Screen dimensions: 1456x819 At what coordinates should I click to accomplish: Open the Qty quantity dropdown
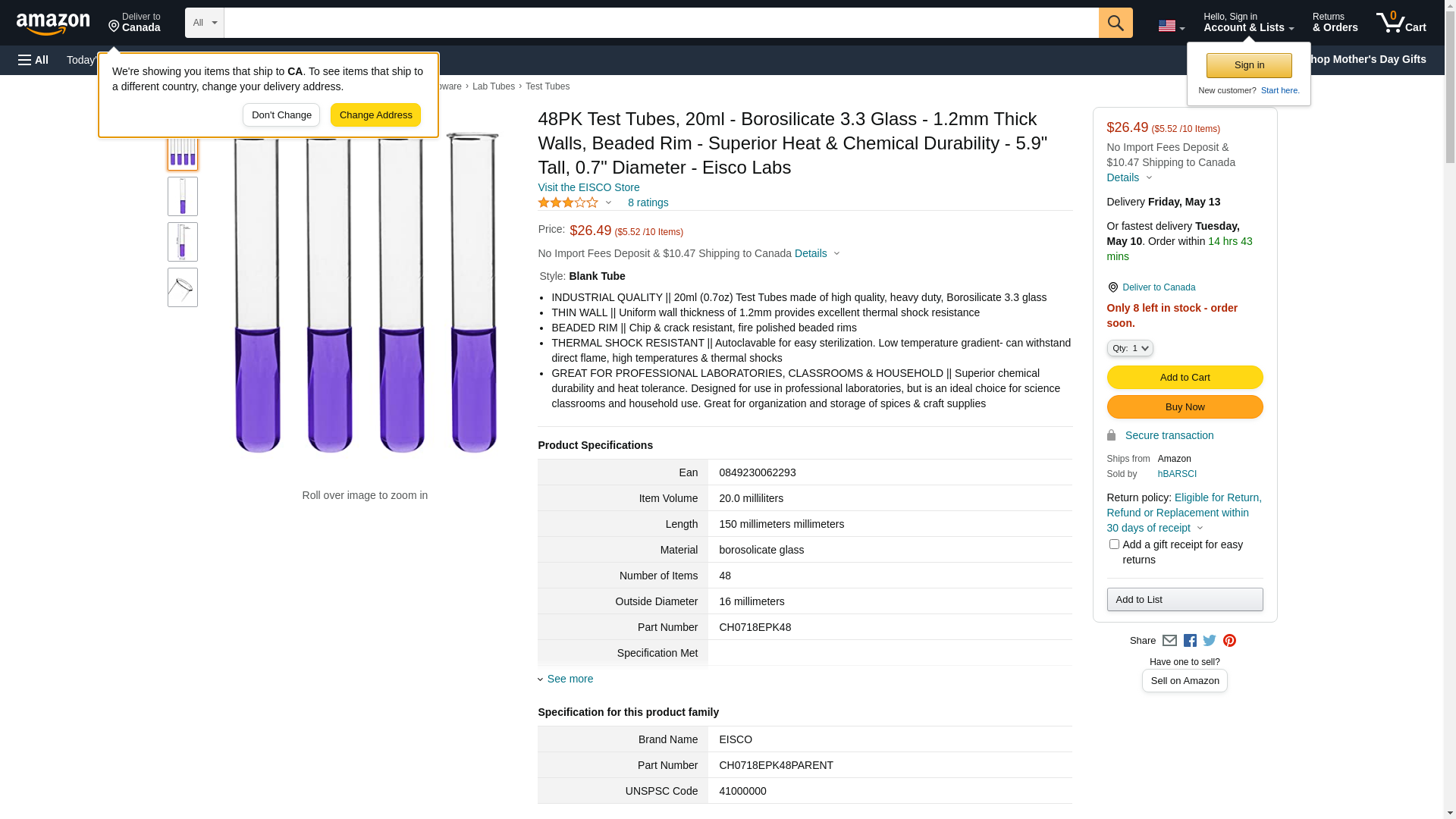(1130, 348)
